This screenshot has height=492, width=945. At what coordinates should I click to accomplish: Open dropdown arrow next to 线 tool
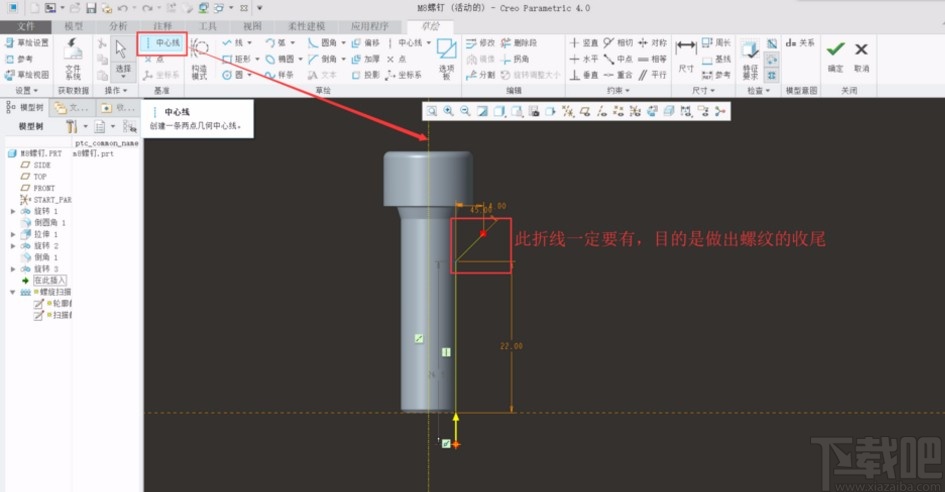250,43
